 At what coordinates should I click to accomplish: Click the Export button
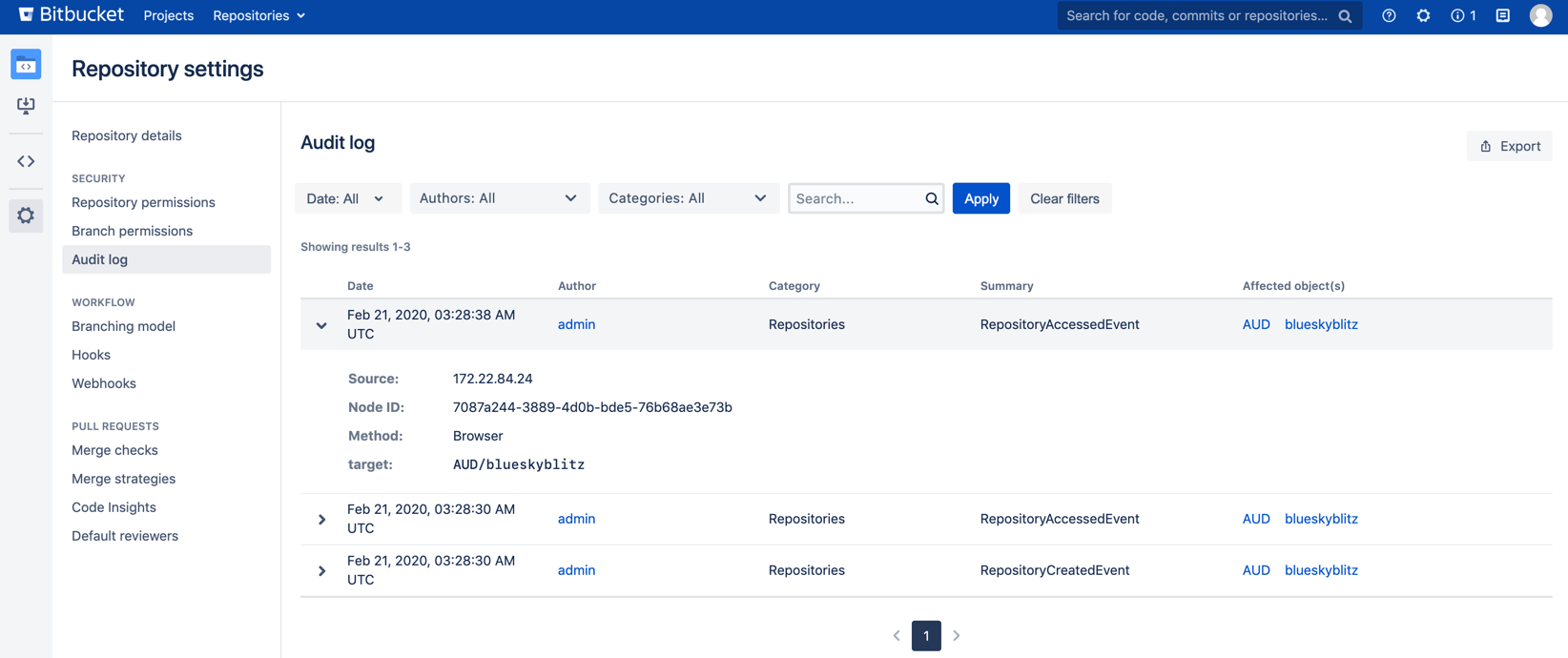[1509, 146]
